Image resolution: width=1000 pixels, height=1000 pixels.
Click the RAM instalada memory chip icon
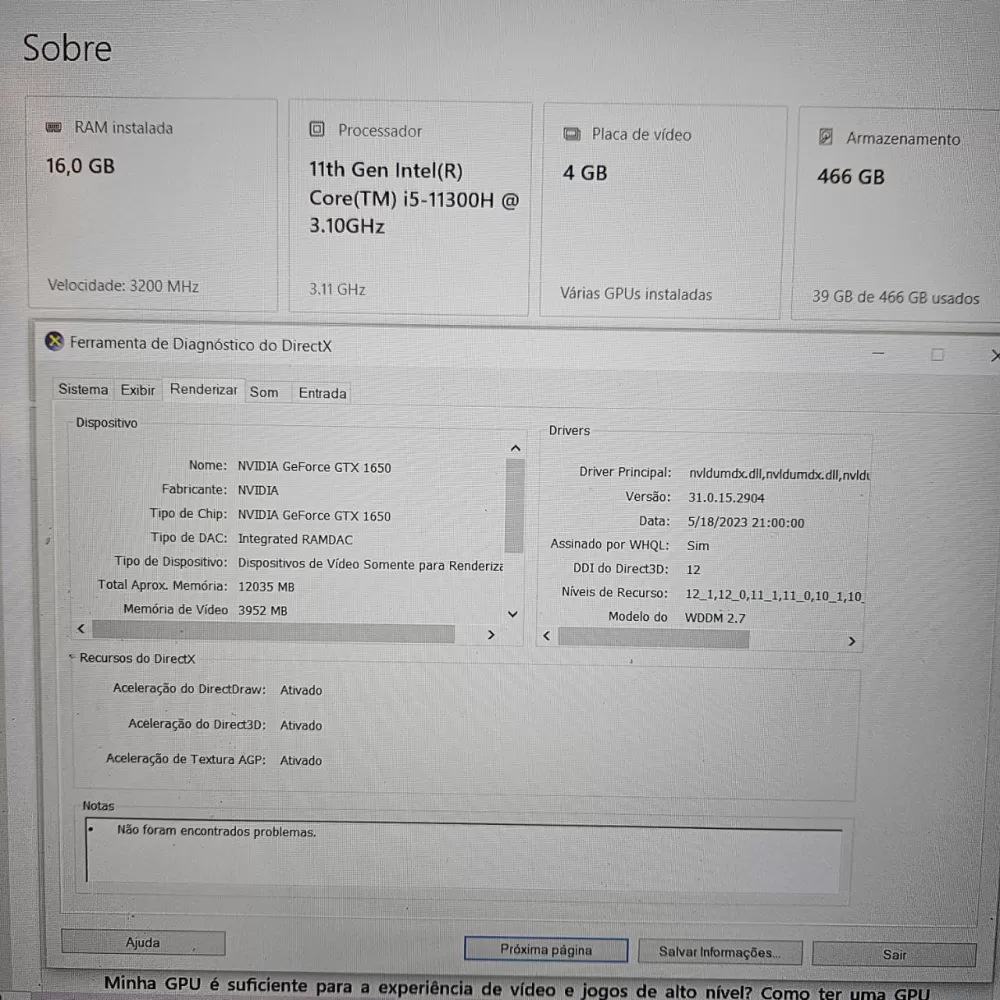coord(53,127)
